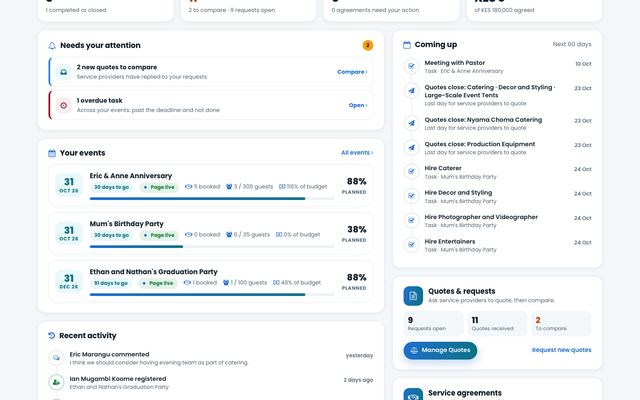Click the comment bubble icon for Eric Marangu's comment
640x400 pixels.
[x=56, y=358]
